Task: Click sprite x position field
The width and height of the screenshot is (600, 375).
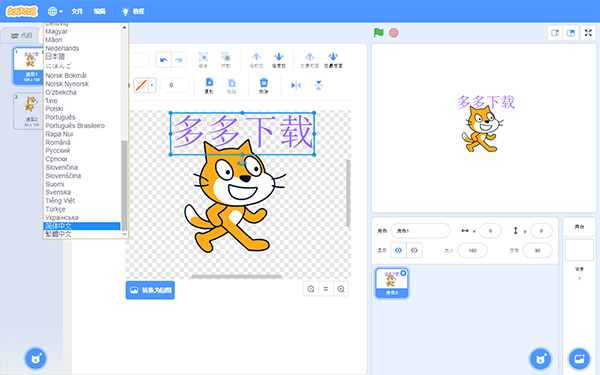Action: coord(490,231)
